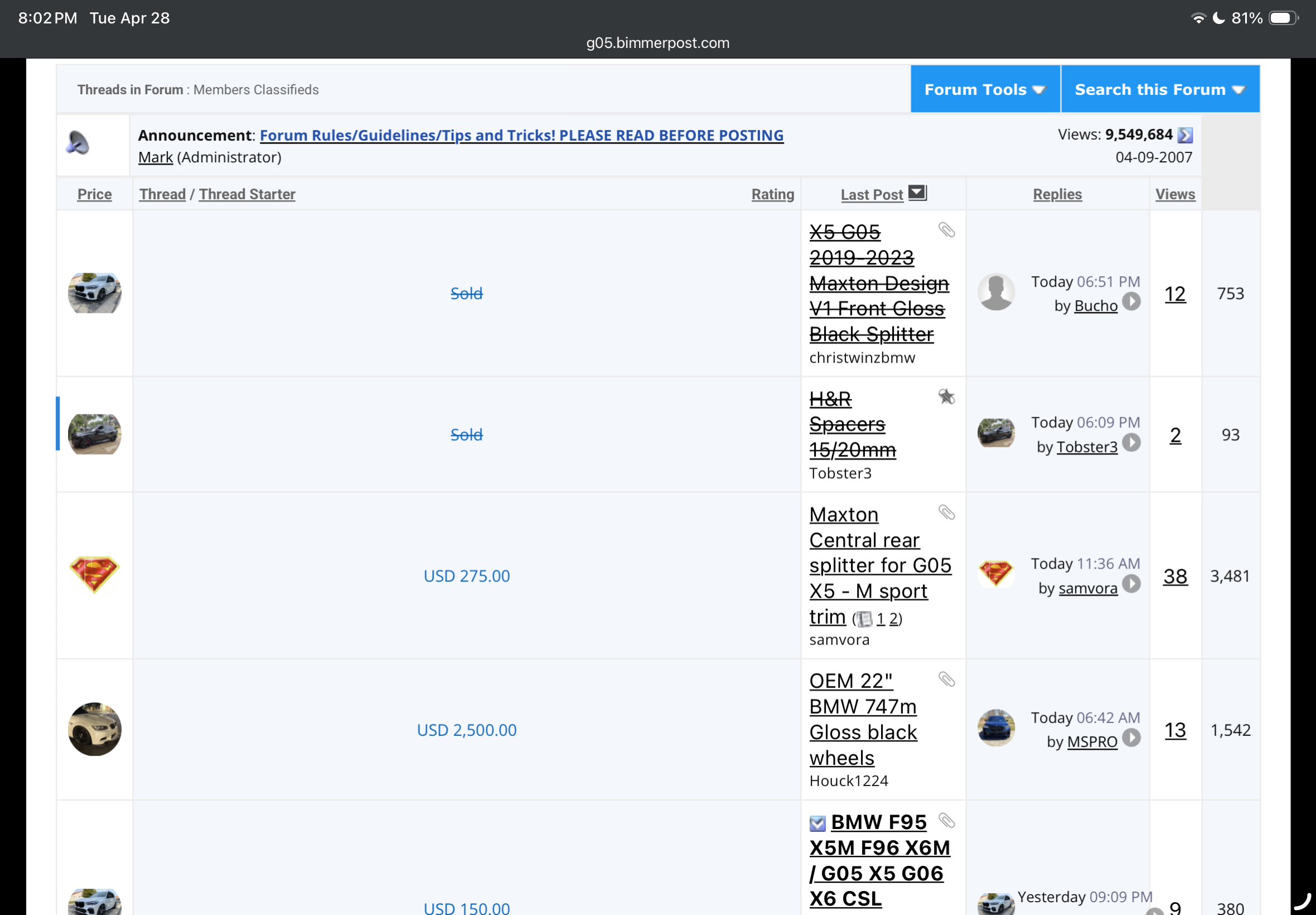Tap the g05.bimmerpost.com address bar
Screen dimensions: 1316x915
click(657, 43)
